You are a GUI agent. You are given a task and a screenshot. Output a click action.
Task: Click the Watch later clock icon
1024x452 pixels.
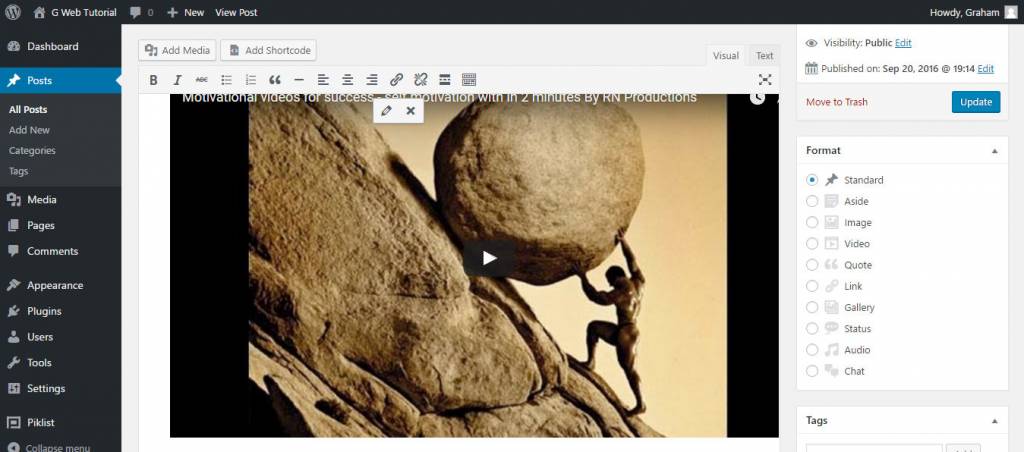[757, 98]
